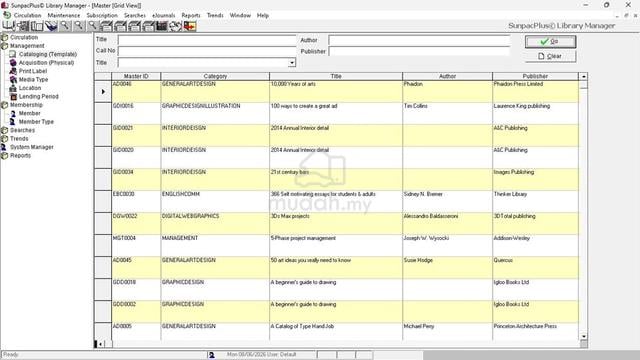This screenshot has height=360, width=640.
Task: Open the Trends menu in the menu bar
Action: 215,15
